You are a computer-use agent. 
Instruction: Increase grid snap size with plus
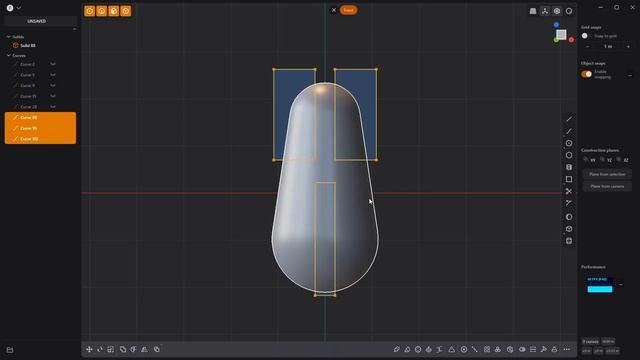point(628,47)
